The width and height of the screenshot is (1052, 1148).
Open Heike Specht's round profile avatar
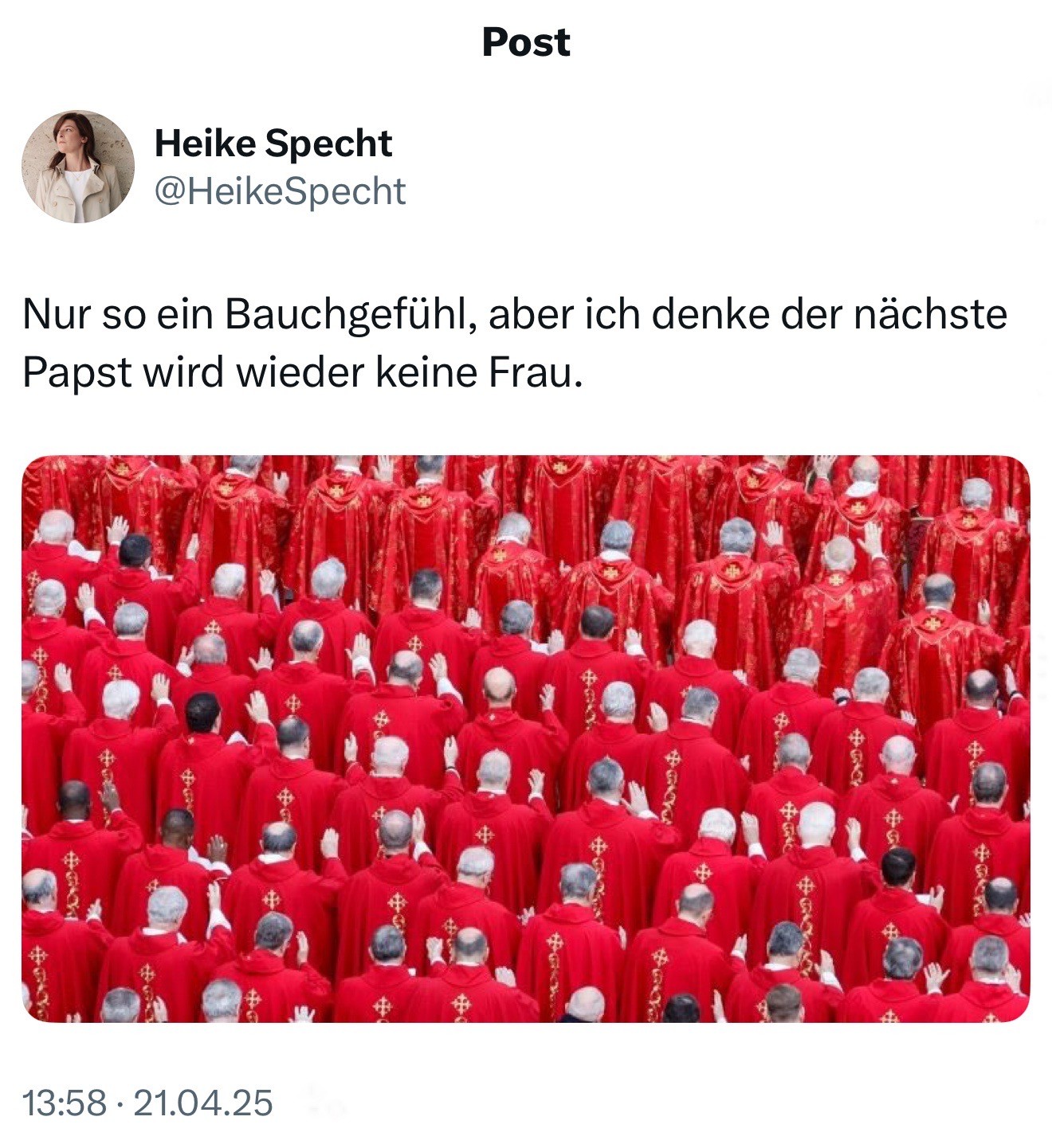(78, 167)
